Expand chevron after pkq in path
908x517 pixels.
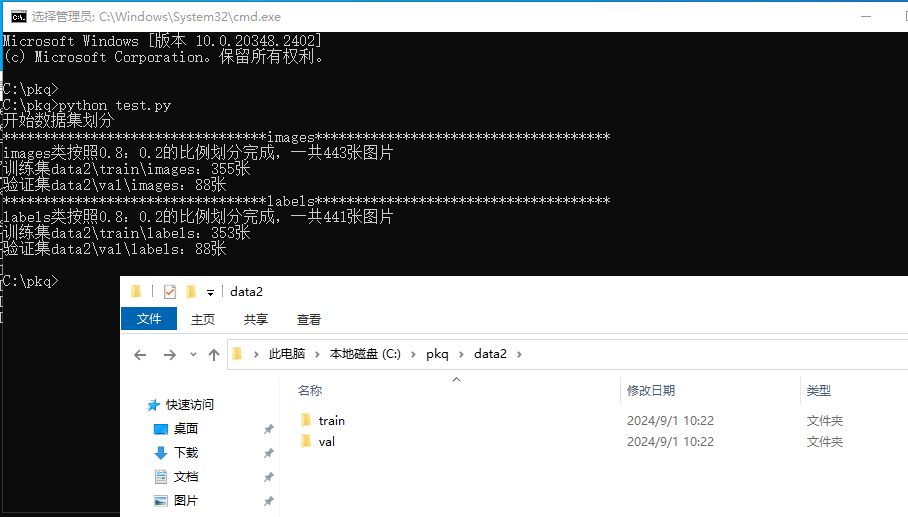pyautogui.click(x=462, y=354)
